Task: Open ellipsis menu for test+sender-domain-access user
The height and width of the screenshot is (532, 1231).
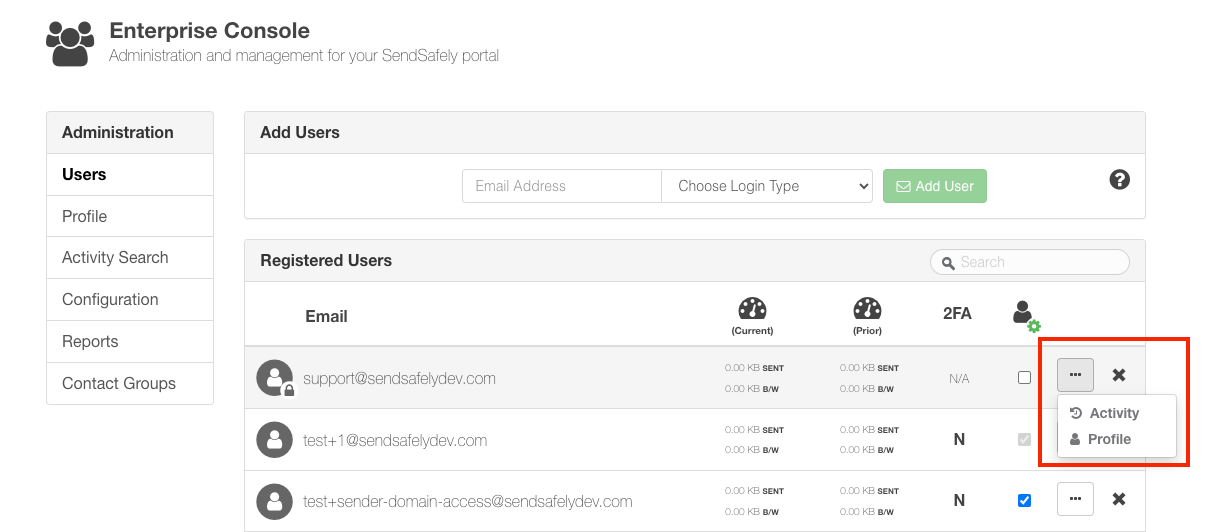Action: pyautogui.click(x=1075, y=498)
